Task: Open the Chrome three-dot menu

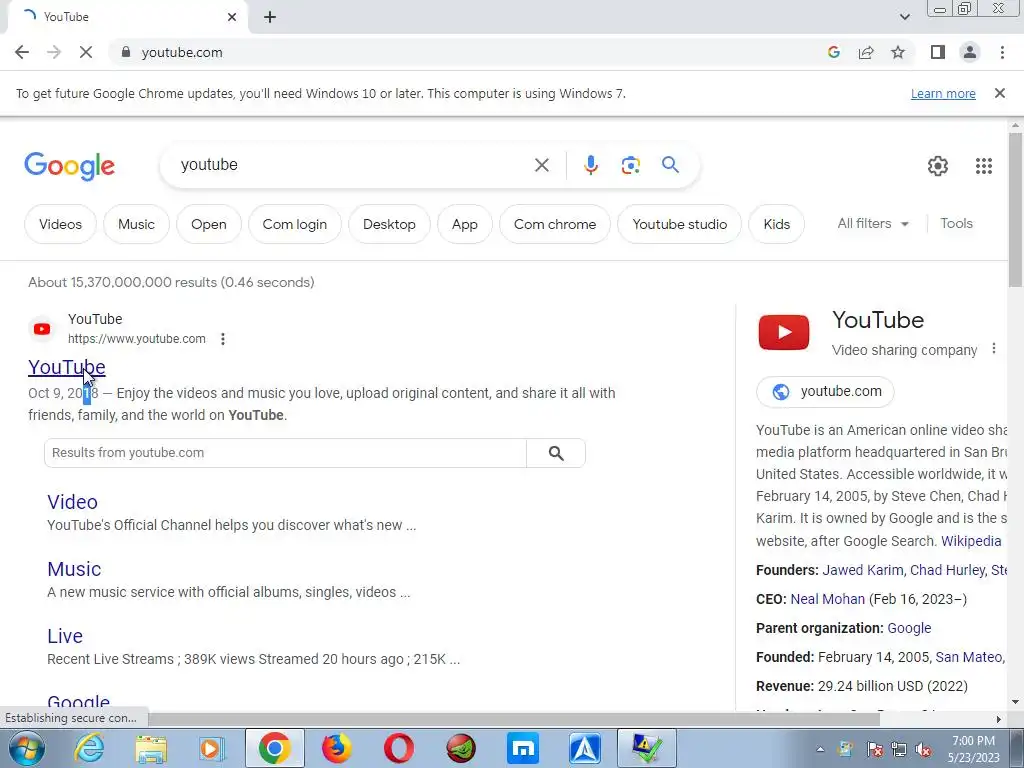Action: 1002,52
